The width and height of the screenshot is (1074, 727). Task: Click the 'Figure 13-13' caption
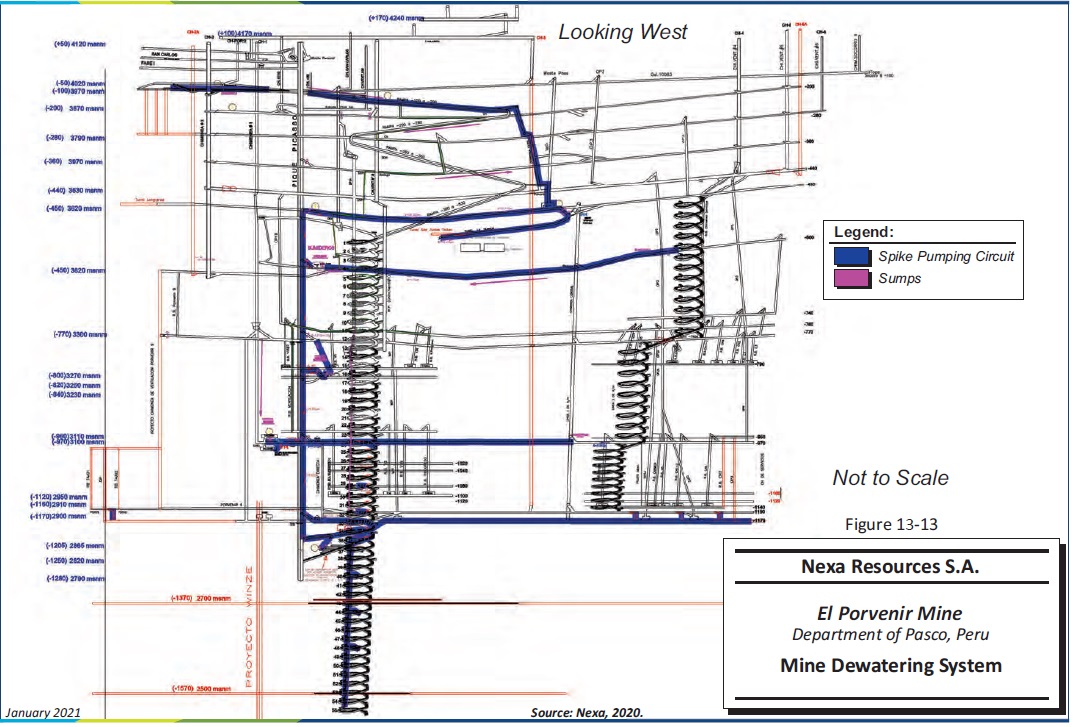click(x=890, y=522)
